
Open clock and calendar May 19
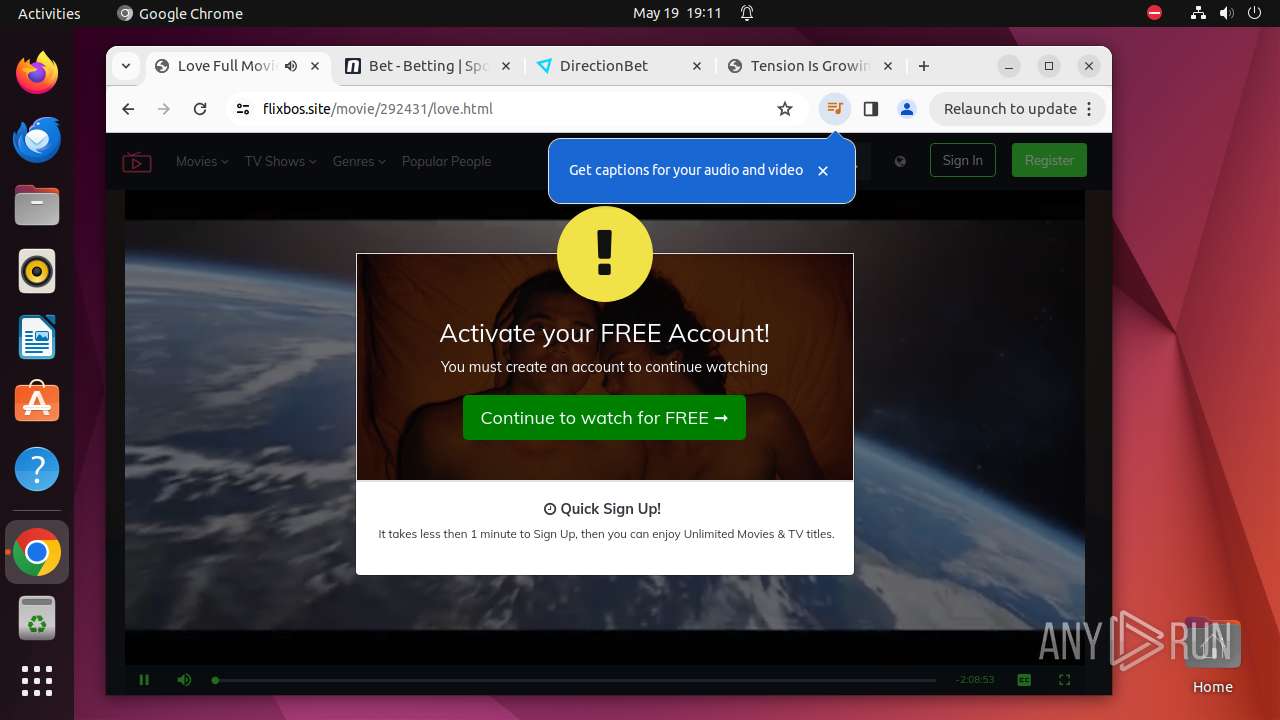click(x=677, y=13)
